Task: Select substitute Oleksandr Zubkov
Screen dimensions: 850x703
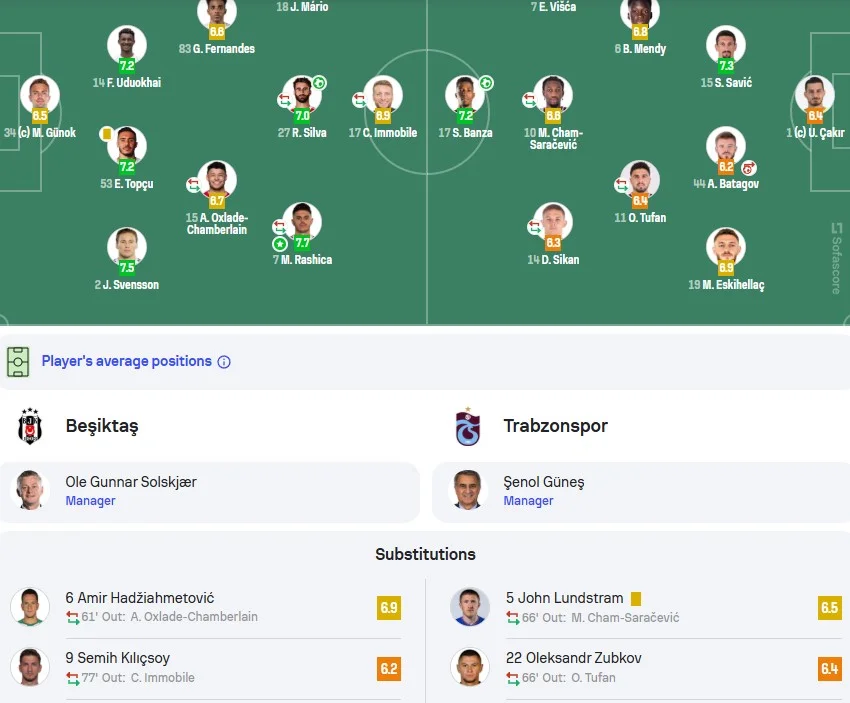Action: [x=573, y=658]
